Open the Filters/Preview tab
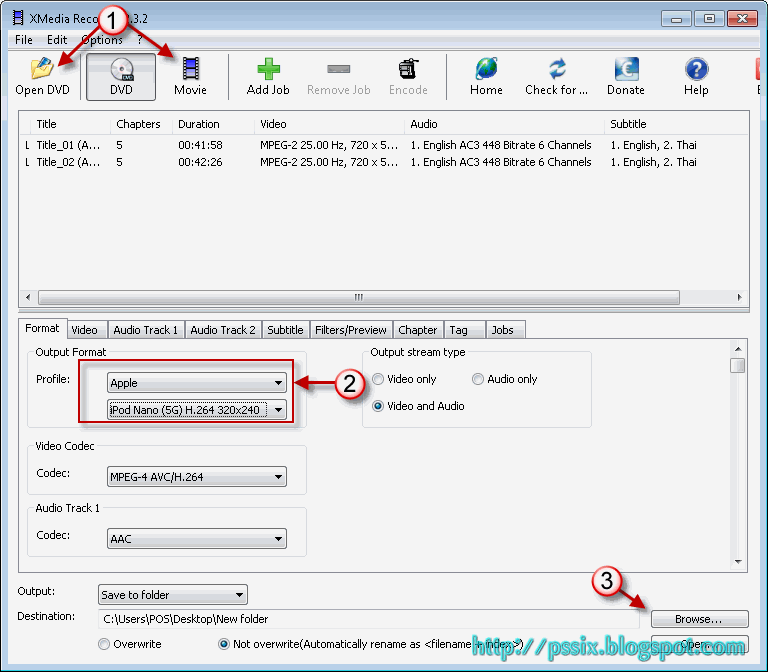768x672 pixels. coord(351,330)
